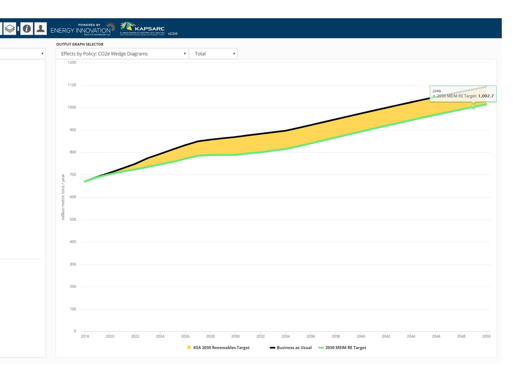Click the KAPSARC logo
The image size is (519, 380).
click(x=142, y=29)
